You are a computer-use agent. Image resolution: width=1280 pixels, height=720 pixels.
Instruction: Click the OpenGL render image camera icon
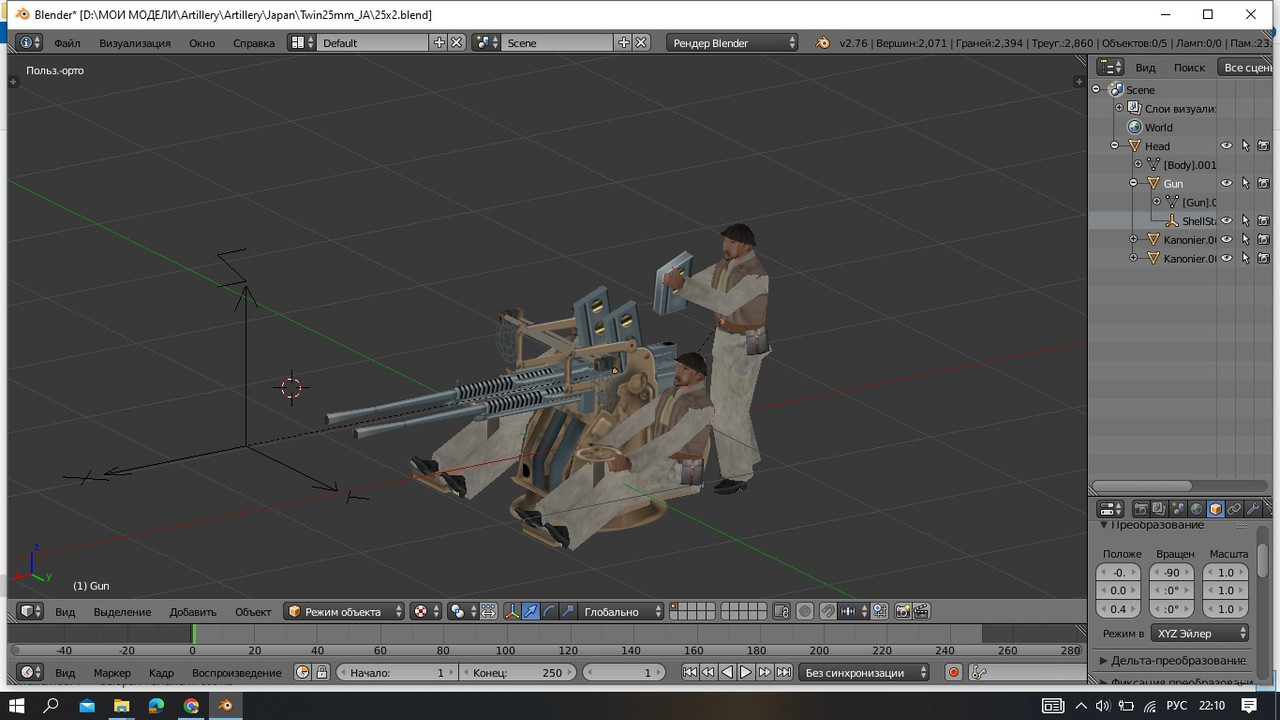[x=903, y=611]
